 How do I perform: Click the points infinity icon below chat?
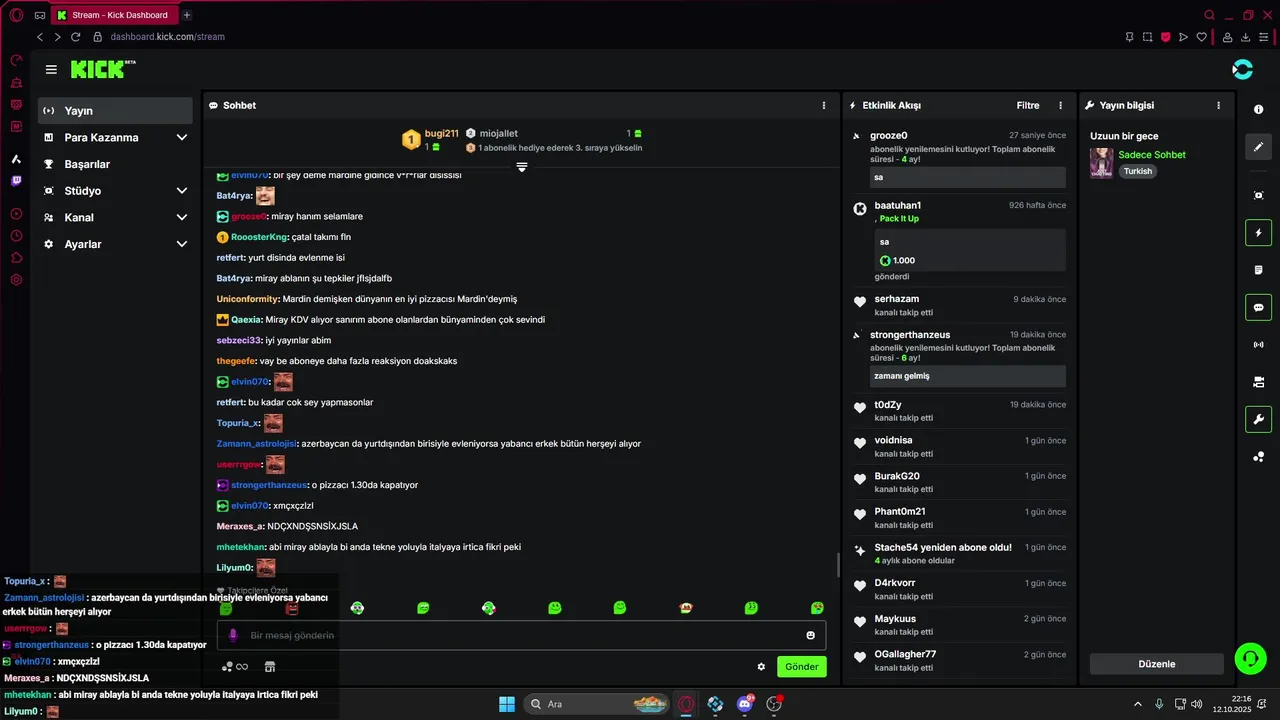point(235,667)
